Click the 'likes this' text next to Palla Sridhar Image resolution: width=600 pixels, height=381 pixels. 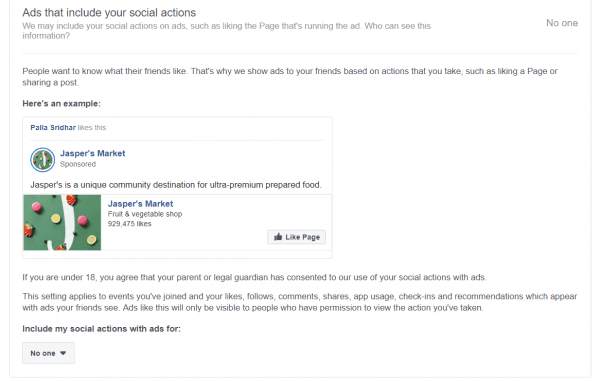pos(92,127)
